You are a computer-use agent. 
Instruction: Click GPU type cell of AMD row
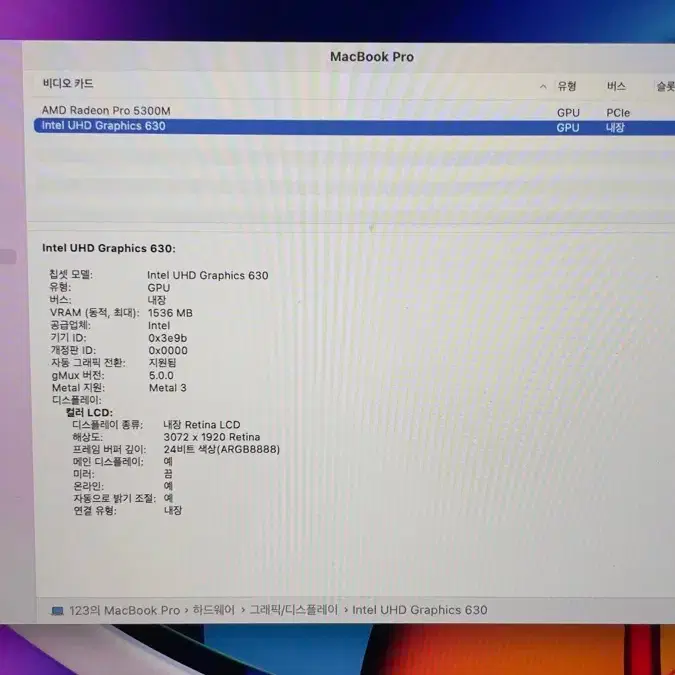[568, 113]
